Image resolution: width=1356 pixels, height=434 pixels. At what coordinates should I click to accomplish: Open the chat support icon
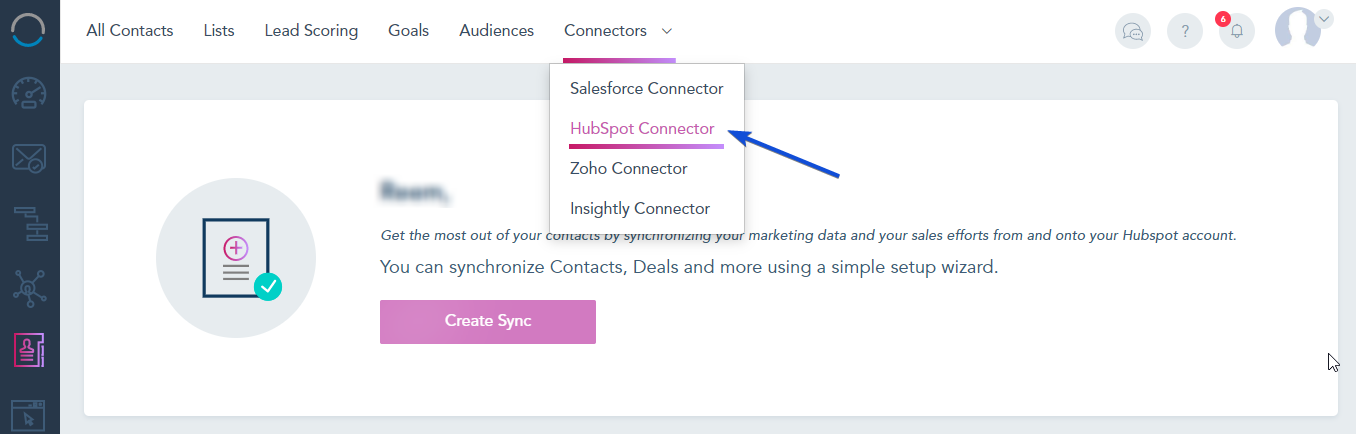1133,31
